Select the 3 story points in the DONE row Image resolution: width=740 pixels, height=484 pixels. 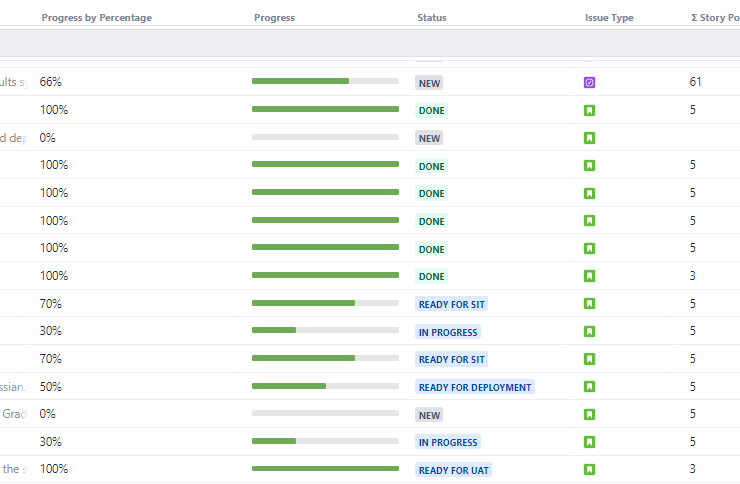pyautogui.click(x=692, y=275)
